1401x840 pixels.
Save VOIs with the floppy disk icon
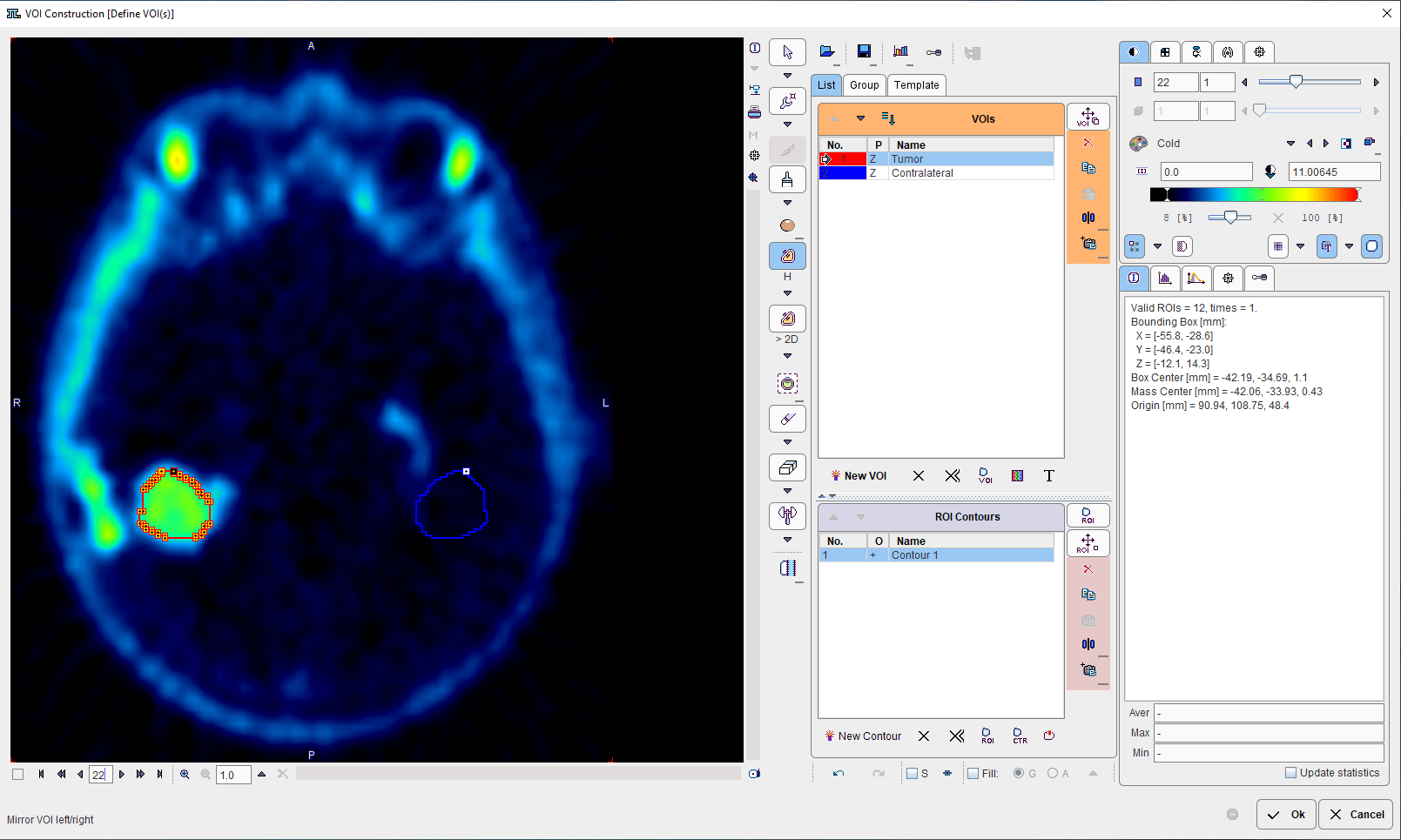pyautogui.click(x=864, y=52)
